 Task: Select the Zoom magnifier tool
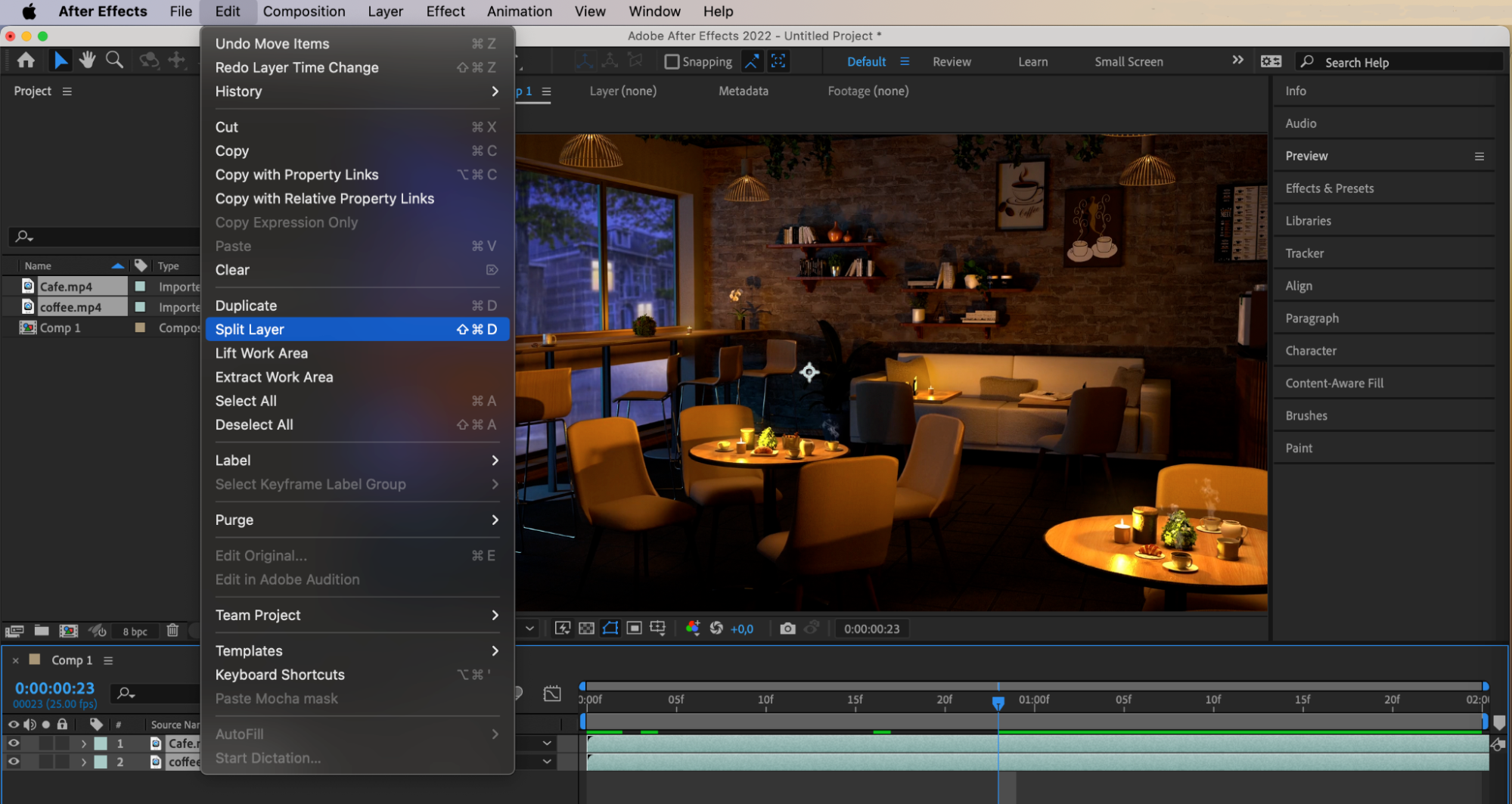point(114,61)
